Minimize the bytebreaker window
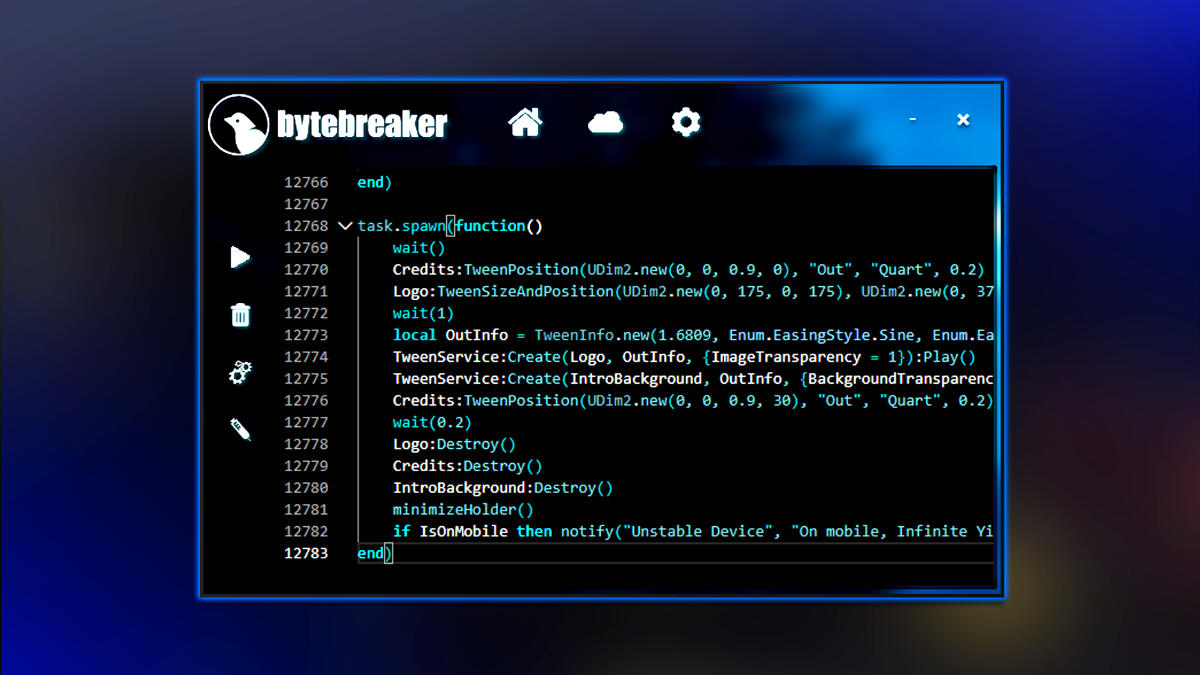The width and height of the screenshot is (1200, 675). [912, 118]
